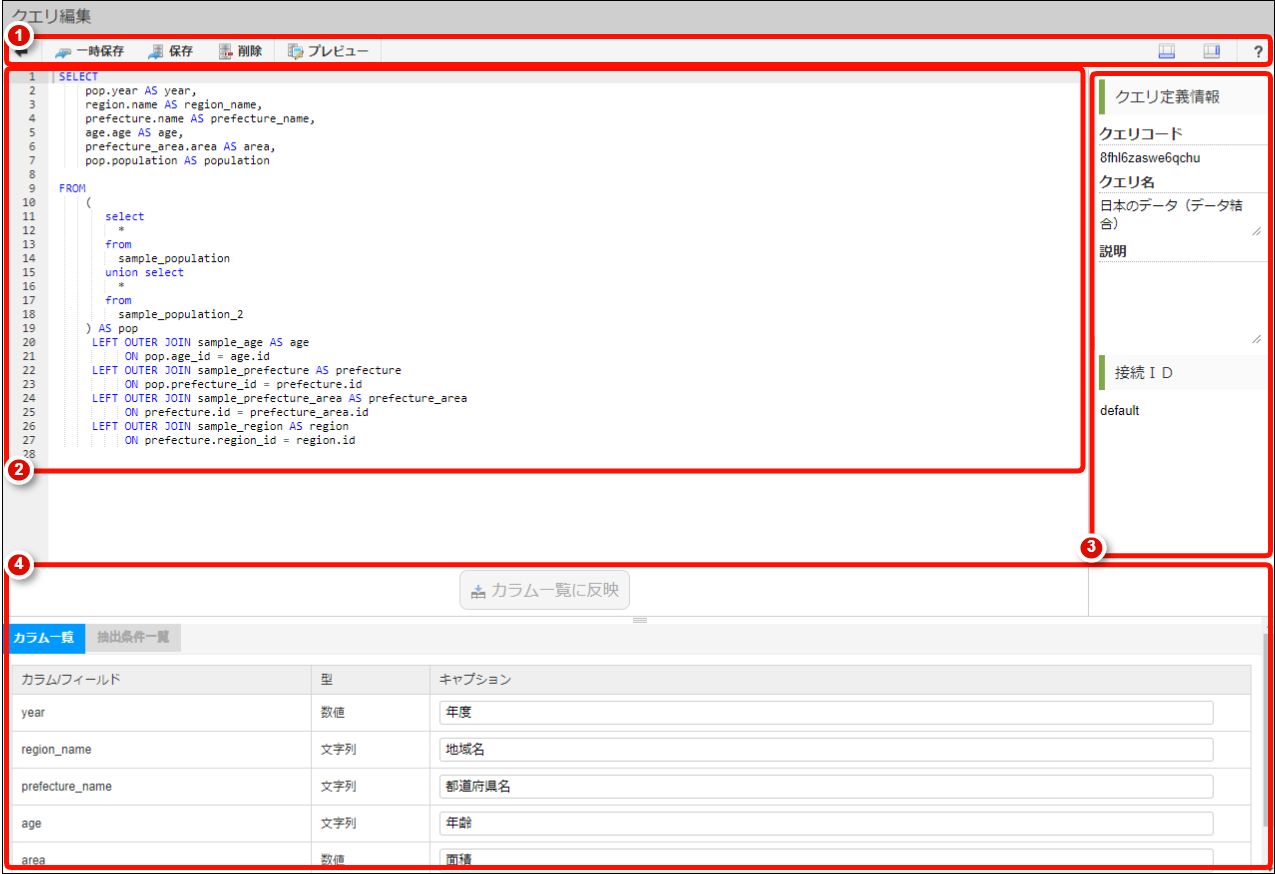Click line number 28 in editor gutter
The image size is (1275, 874).
coord(29,454)
